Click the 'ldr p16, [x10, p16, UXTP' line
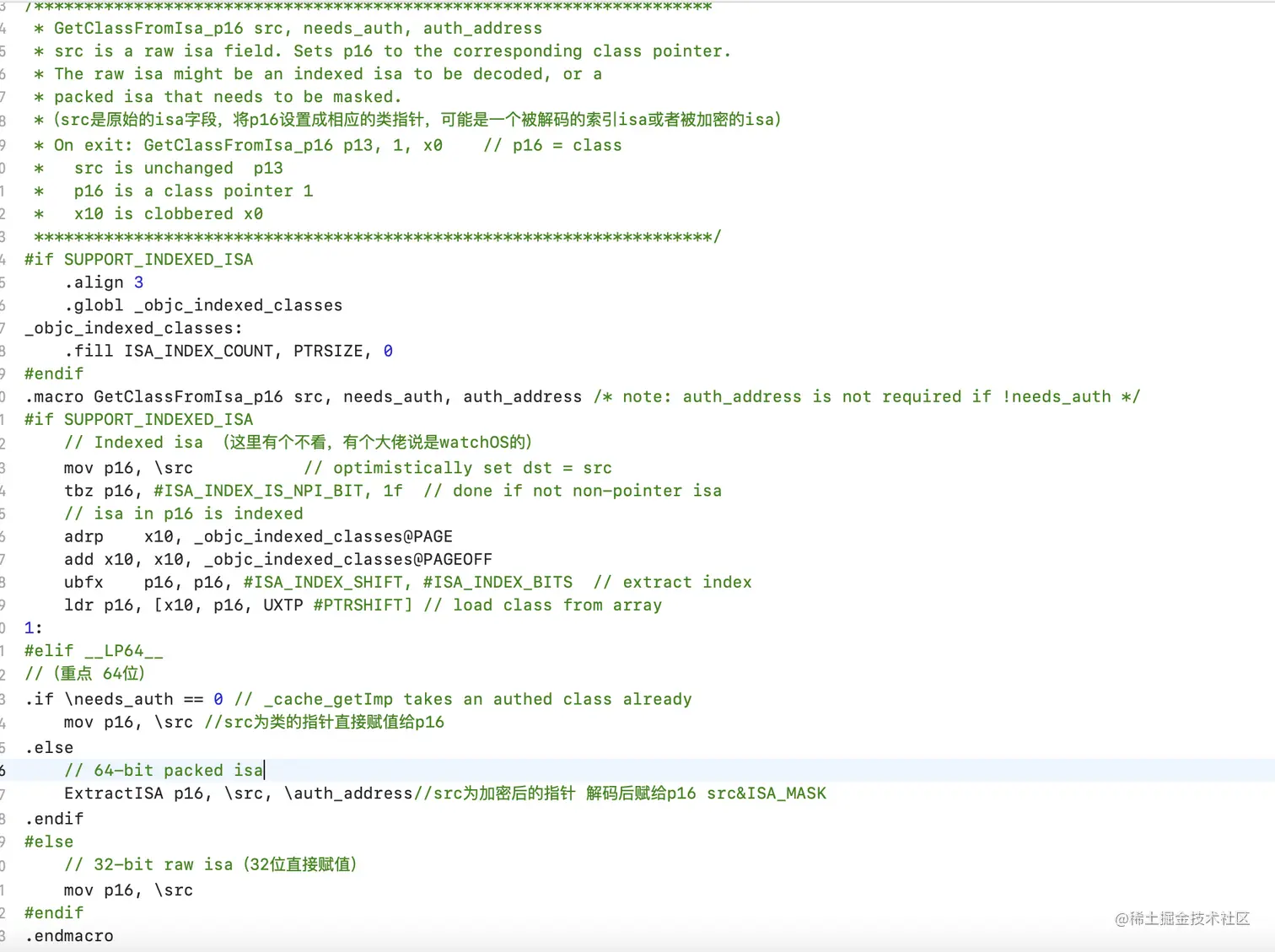 click(x=363, y=605)
